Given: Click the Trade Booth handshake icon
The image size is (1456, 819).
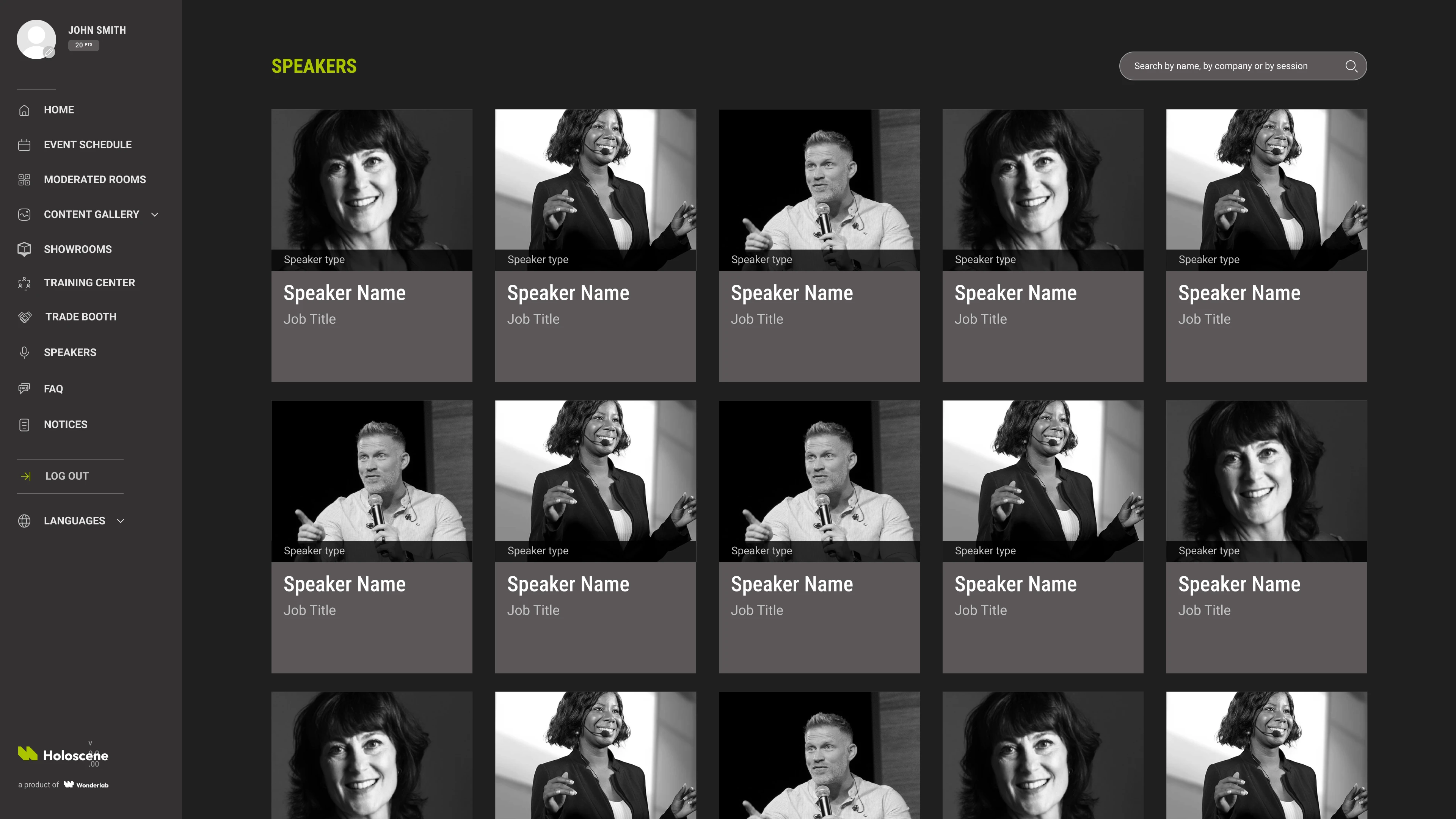Looking at the screenshot, I should point(25,317).
